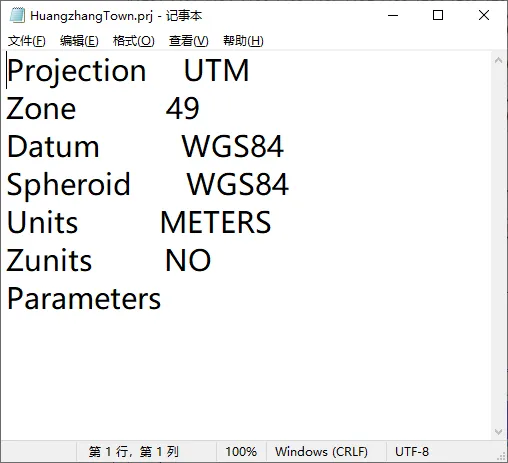Click the Windows (CRLF) status entry
Viewport: 508px width, 463px height.
pos(321,452)
